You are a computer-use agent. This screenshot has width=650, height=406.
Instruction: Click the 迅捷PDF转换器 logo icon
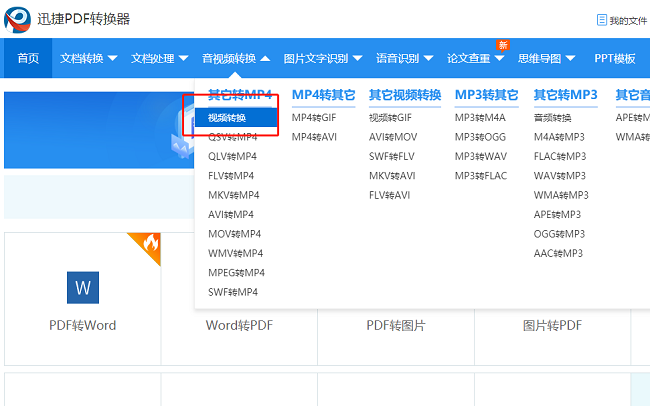(17, 19)
